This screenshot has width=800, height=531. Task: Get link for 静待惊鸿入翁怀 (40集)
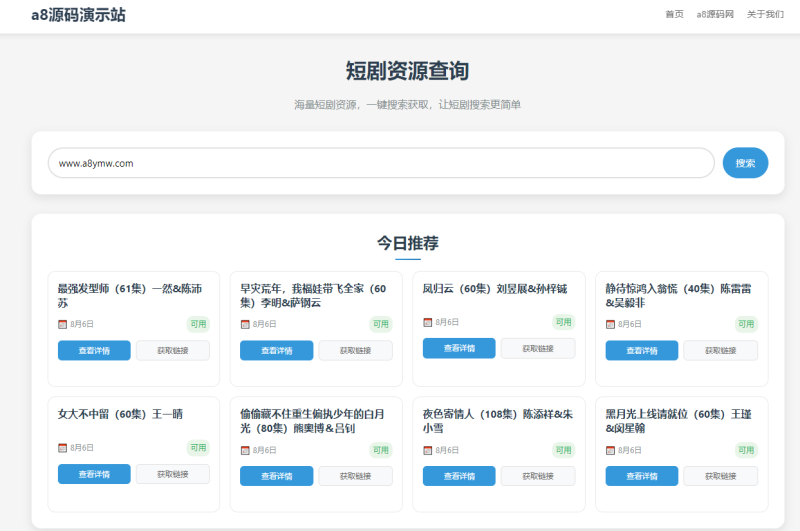click(720, 350)
